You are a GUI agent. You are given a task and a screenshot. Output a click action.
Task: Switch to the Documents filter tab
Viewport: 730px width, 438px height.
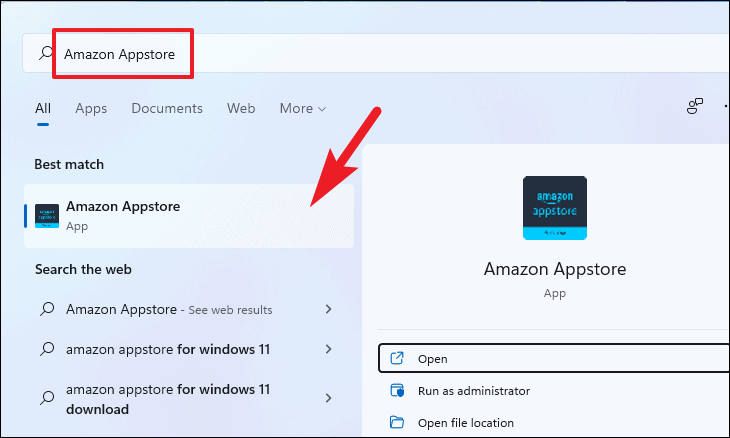(167, 108)
